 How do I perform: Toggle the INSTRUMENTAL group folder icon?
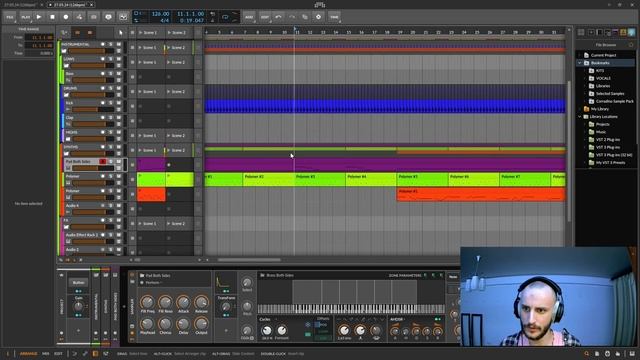click(65, 51)
